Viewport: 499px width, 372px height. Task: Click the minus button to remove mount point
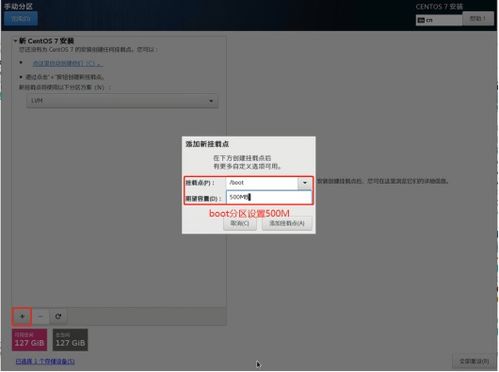coord(40,317)
